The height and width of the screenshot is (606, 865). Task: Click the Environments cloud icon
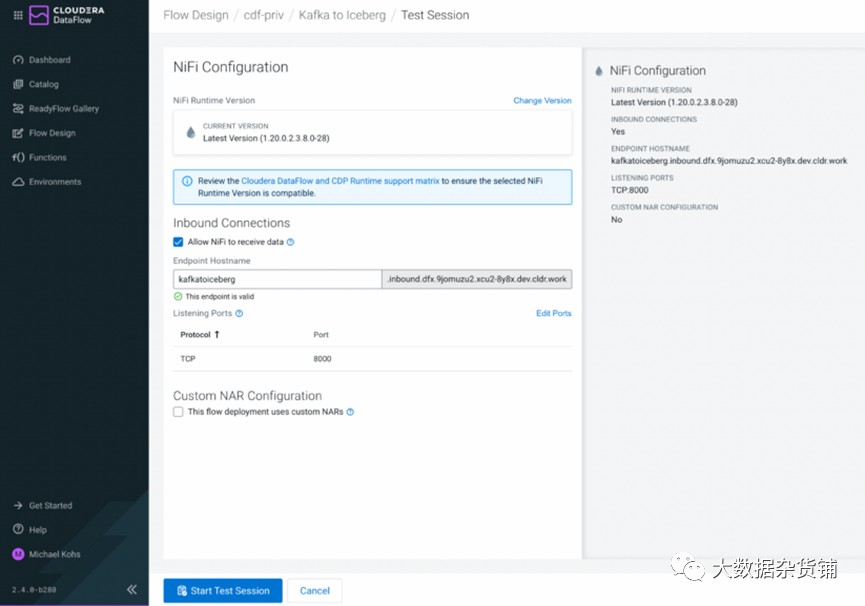(x=18, y=182)
